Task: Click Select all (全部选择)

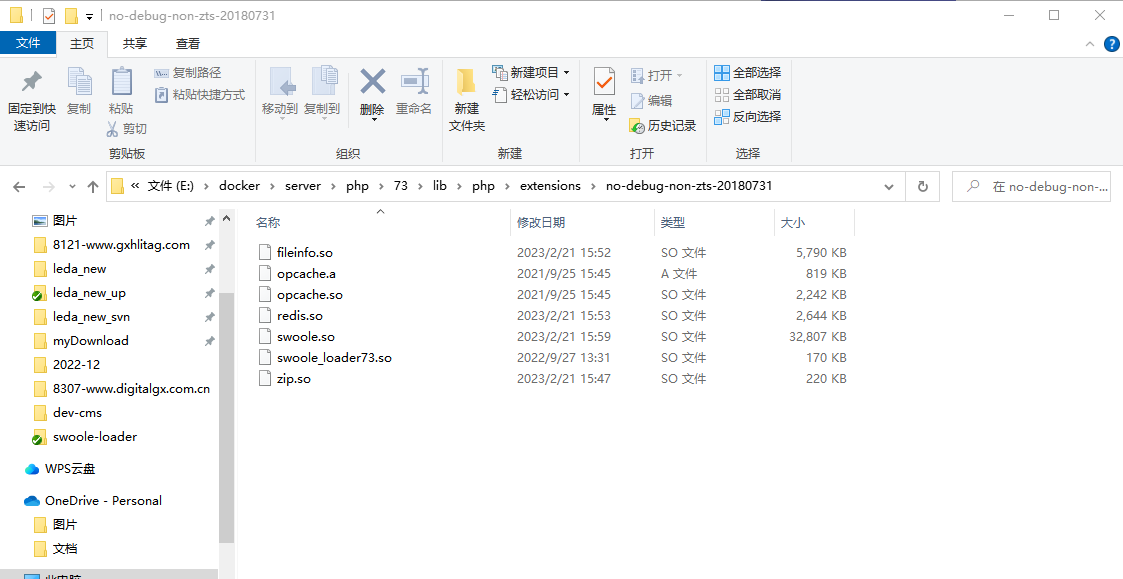Action: point(748,72)
